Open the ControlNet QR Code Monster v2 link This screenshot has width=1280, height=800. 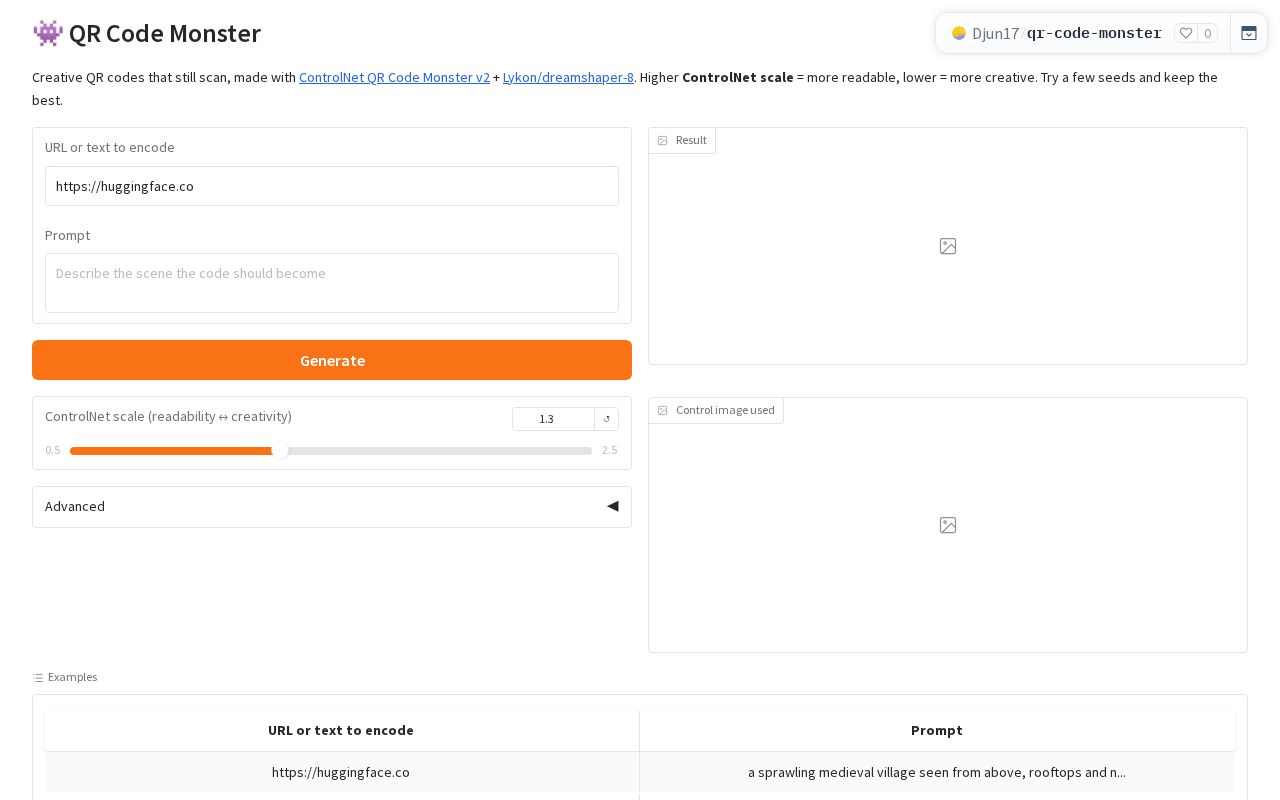pos(394,77)
